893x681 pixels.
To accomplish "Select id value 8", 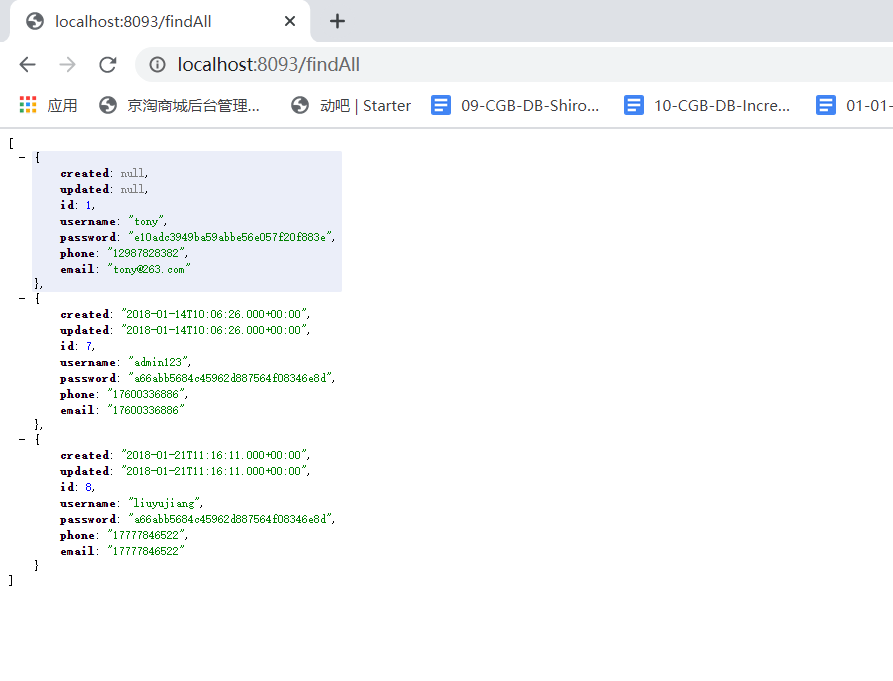I will (89, 487).
